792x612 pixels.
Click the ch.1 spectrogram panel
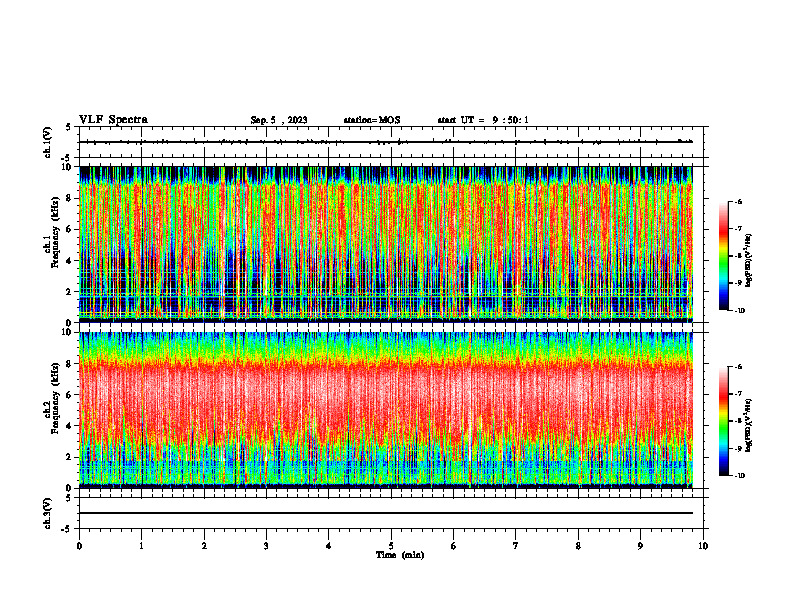386,244
